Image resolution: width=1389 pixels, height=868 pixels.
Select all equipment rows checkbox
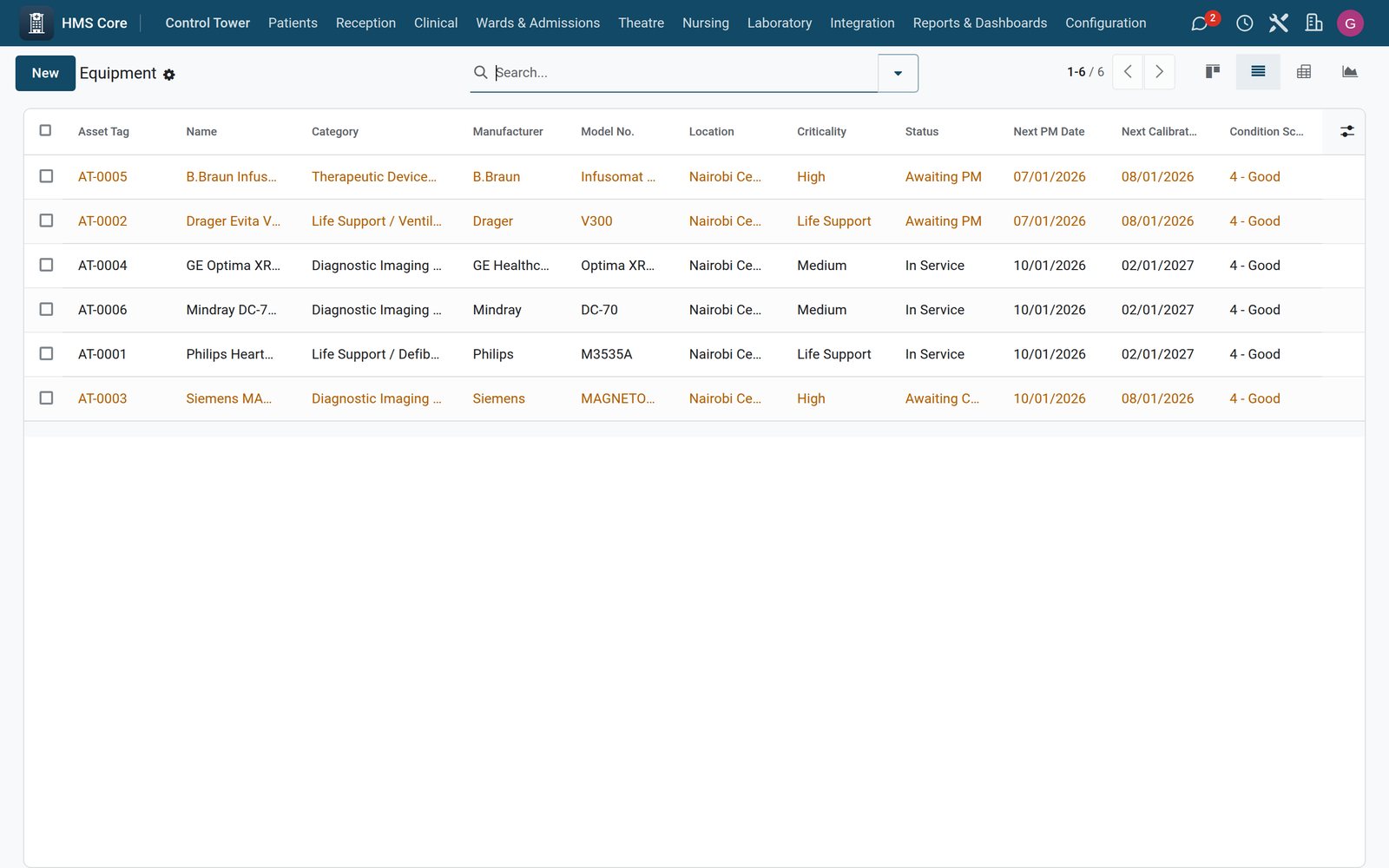click(x=46, y=130)
